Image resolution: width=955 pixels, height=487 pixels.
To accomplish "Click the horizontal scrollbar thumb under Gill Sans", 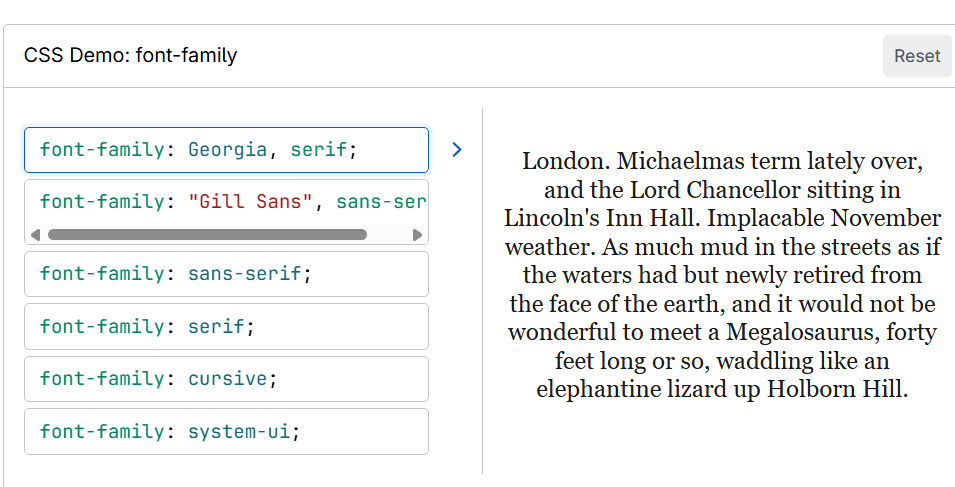I will 207,235.
